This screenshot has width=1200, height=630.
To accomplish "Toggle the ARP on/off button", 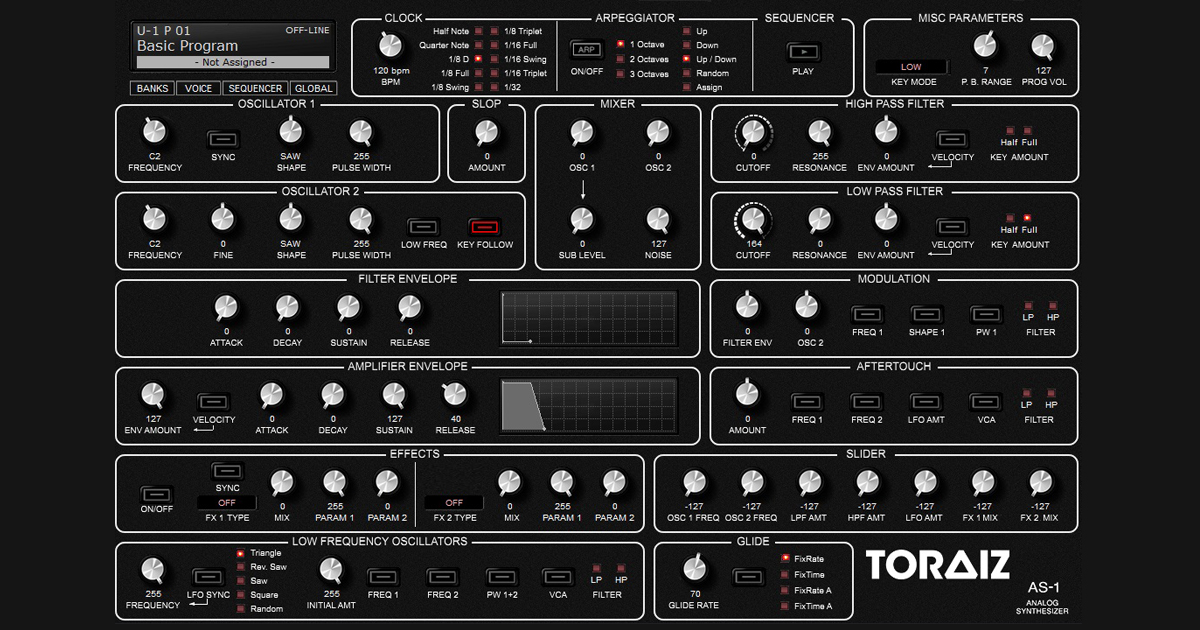I will pos(585,49).
